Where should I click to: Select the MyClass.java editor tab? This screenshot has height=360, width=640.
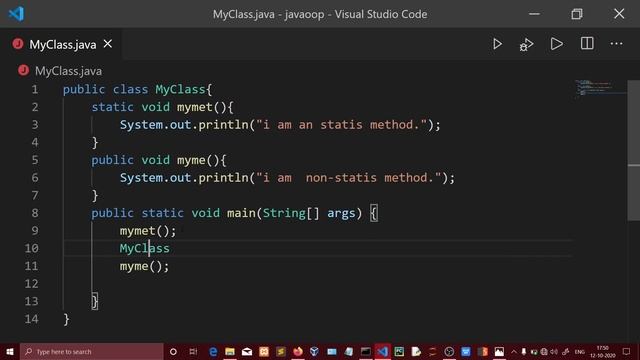click(x=61, y=44)
